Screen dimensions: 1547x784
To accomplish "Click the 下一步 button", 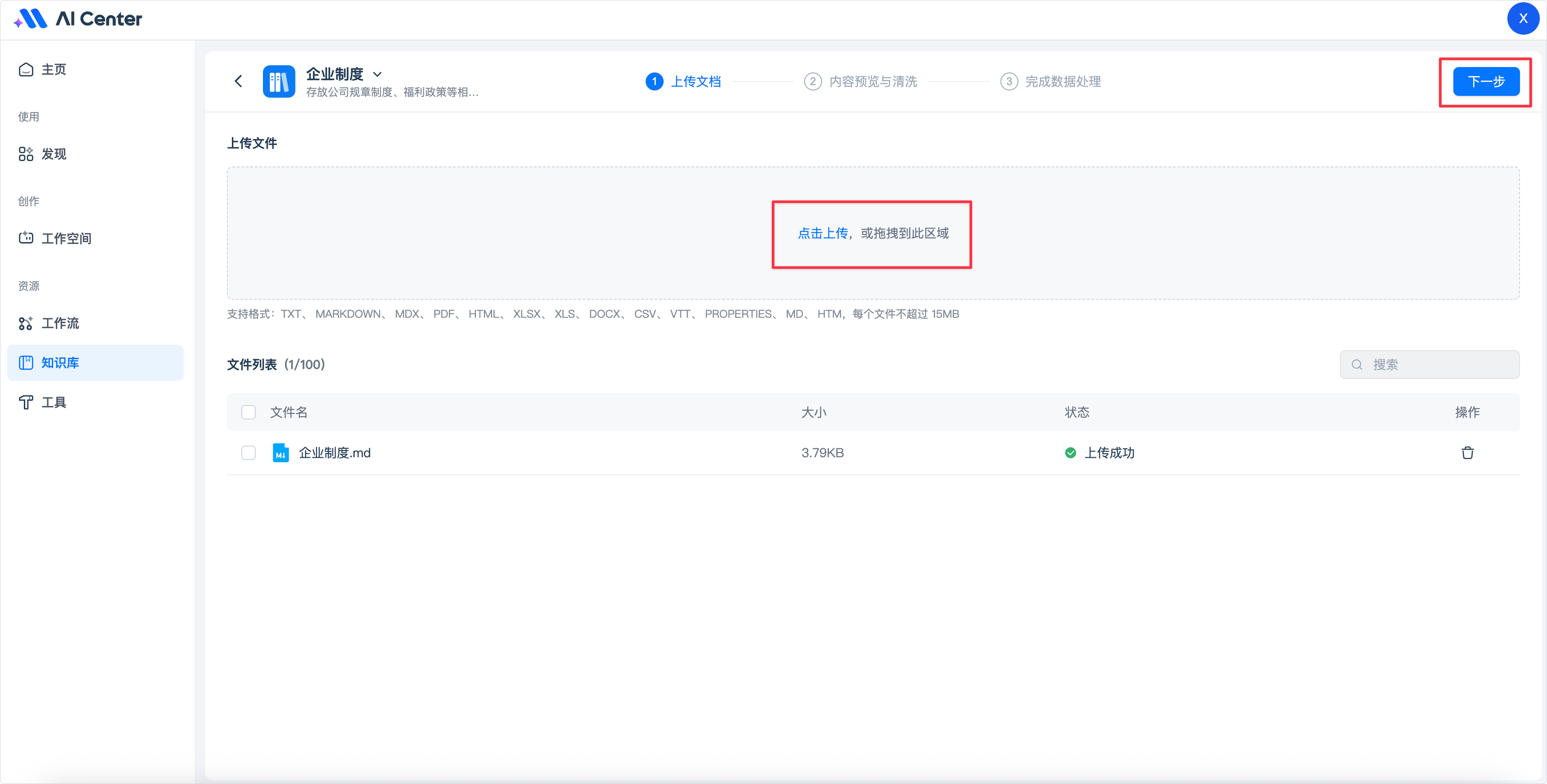I will (x=1486, y=81).
